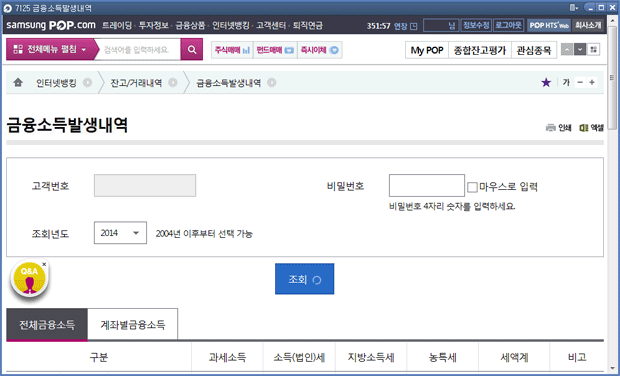The height and width of the screenshot is (376, 620).
Task: Switch to 전체금융소득 tab
Action: 47,325
